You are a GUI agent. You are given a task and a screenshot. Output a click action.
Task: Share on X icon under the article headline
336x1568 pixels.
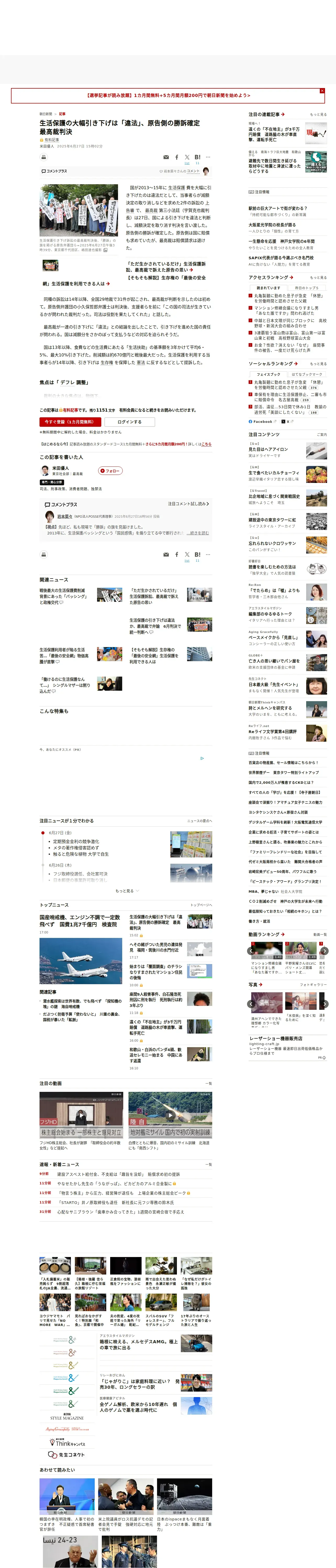tap(187, 157)
